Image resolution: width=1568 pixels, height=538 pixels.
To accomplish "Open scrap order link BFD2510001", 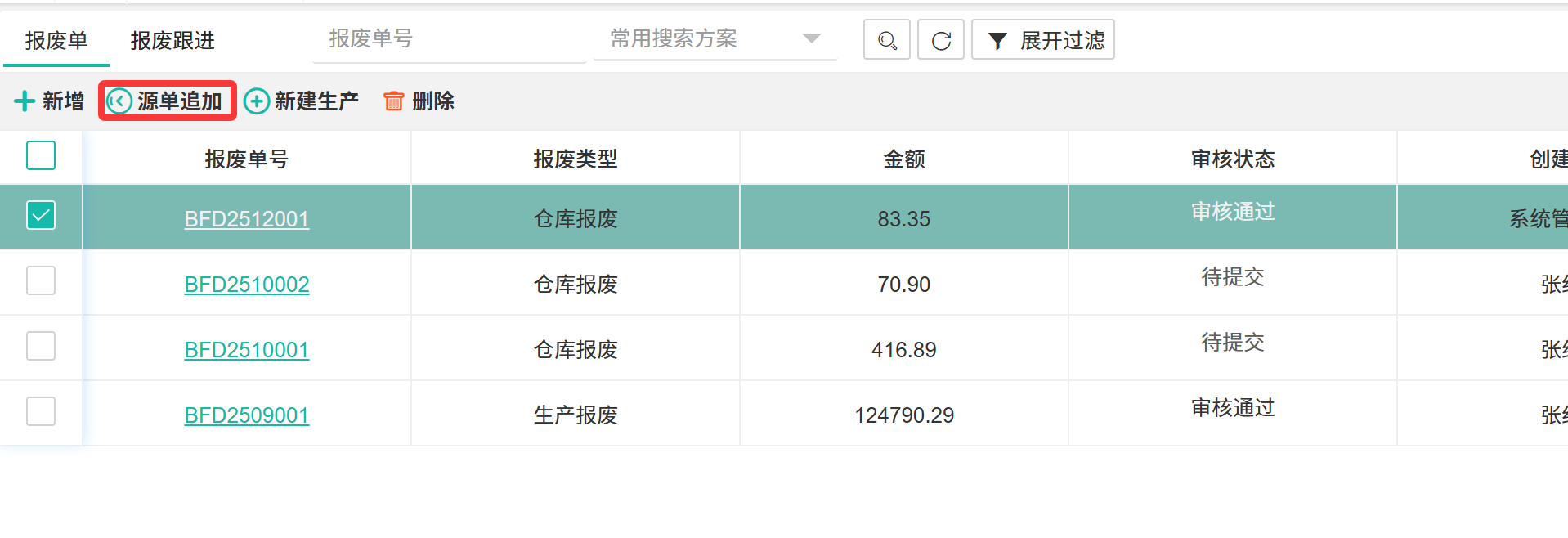I will [246, 350].
